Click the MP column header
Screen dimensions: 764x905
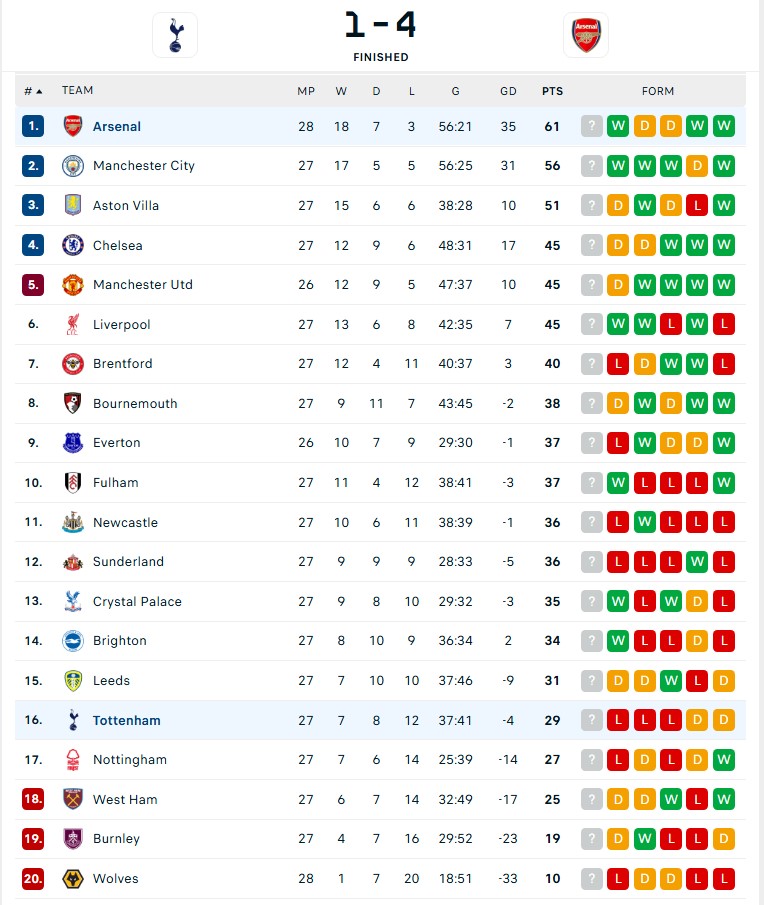[x=306, y=91]
